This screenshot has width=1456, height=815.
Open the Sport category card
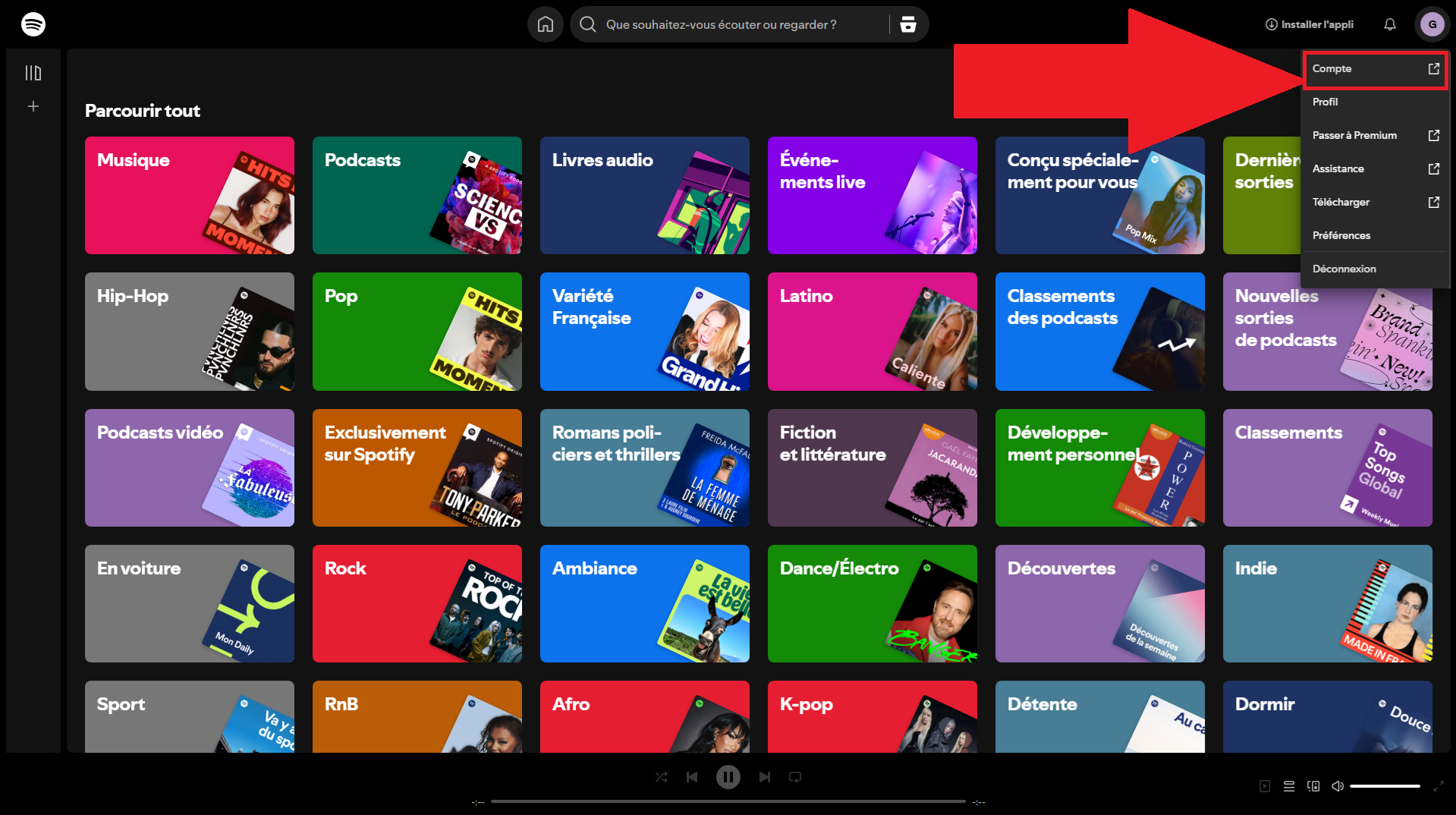[190, 717]
